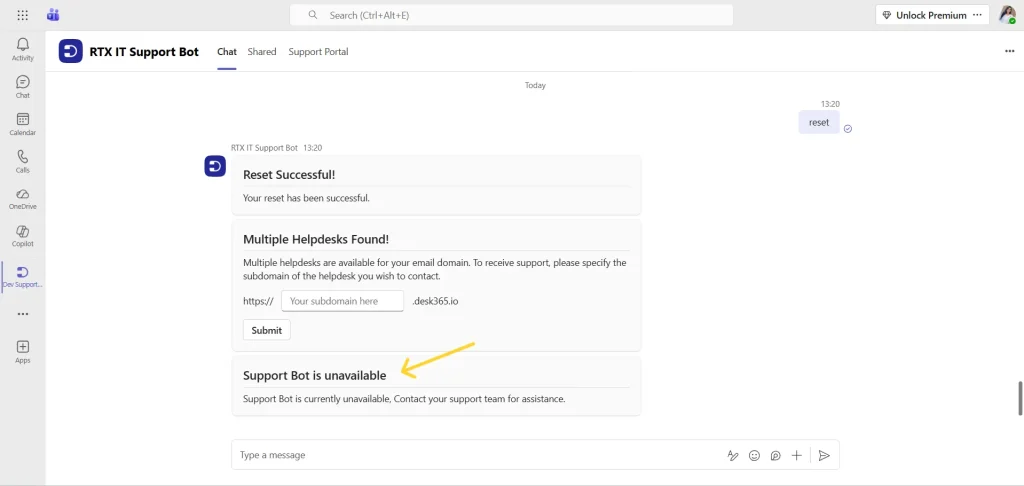Click the Unlock Premium button

(x=923, y=15)
